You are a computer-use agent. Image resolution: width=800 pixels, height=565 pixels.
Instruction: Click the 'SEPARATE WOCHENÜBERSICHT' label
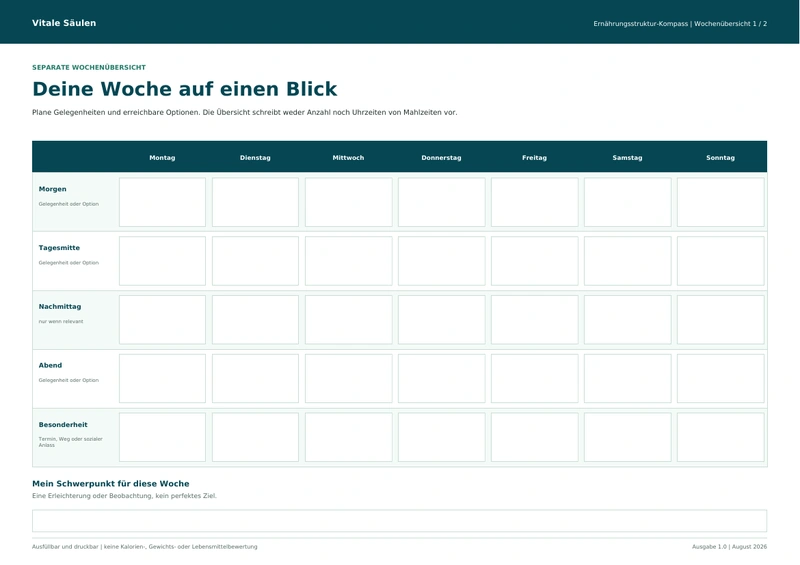tap(89, 67)
